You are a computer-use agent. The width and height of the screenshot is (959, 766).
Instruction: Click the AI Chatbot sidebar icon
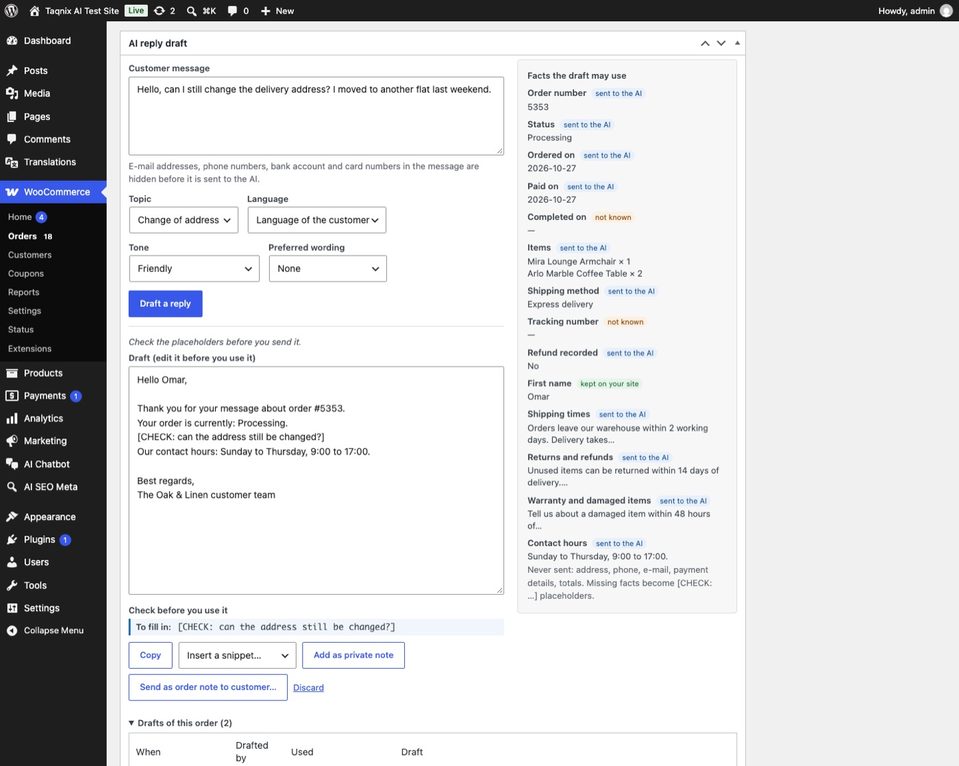[x=12, y=464]
